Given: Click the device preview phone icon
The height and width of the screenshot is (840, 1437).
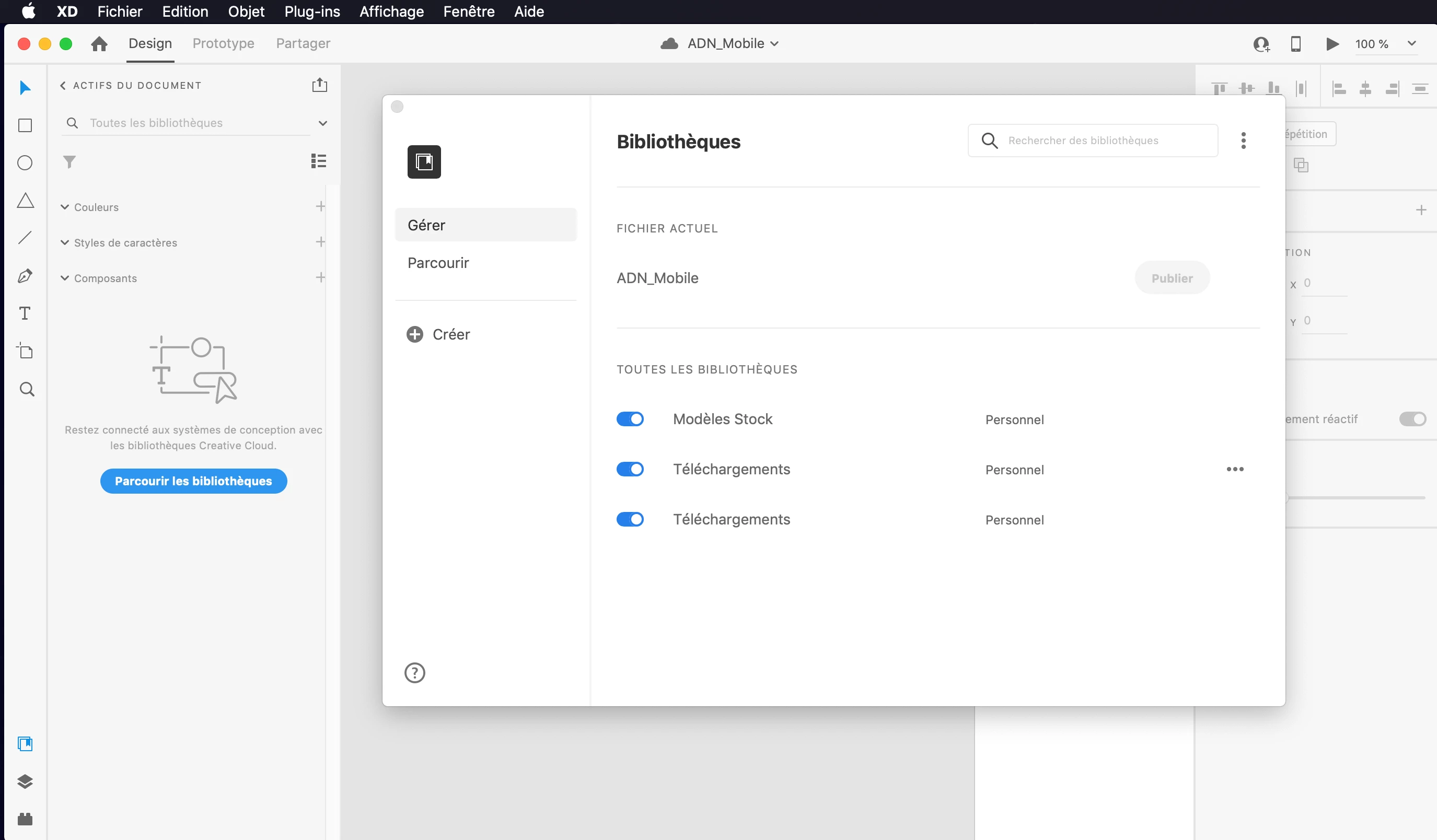Looking at the screenshot, I should [x=1295, y=44].
